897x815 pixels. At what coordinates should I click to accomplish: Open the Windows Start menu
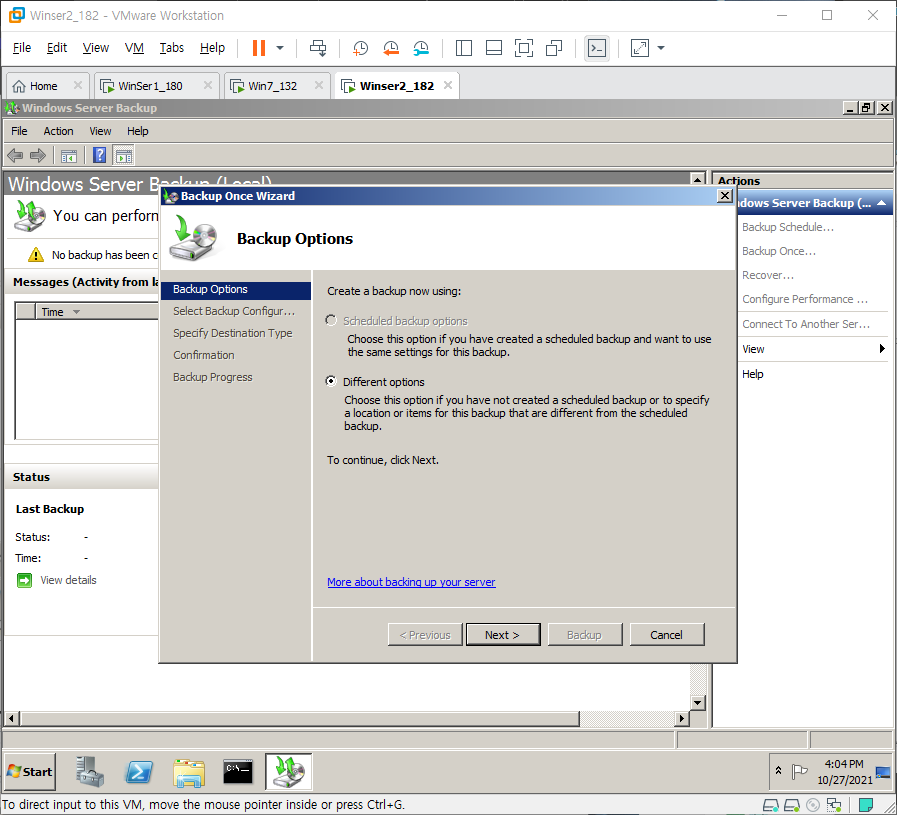click(x=30, y=772)
